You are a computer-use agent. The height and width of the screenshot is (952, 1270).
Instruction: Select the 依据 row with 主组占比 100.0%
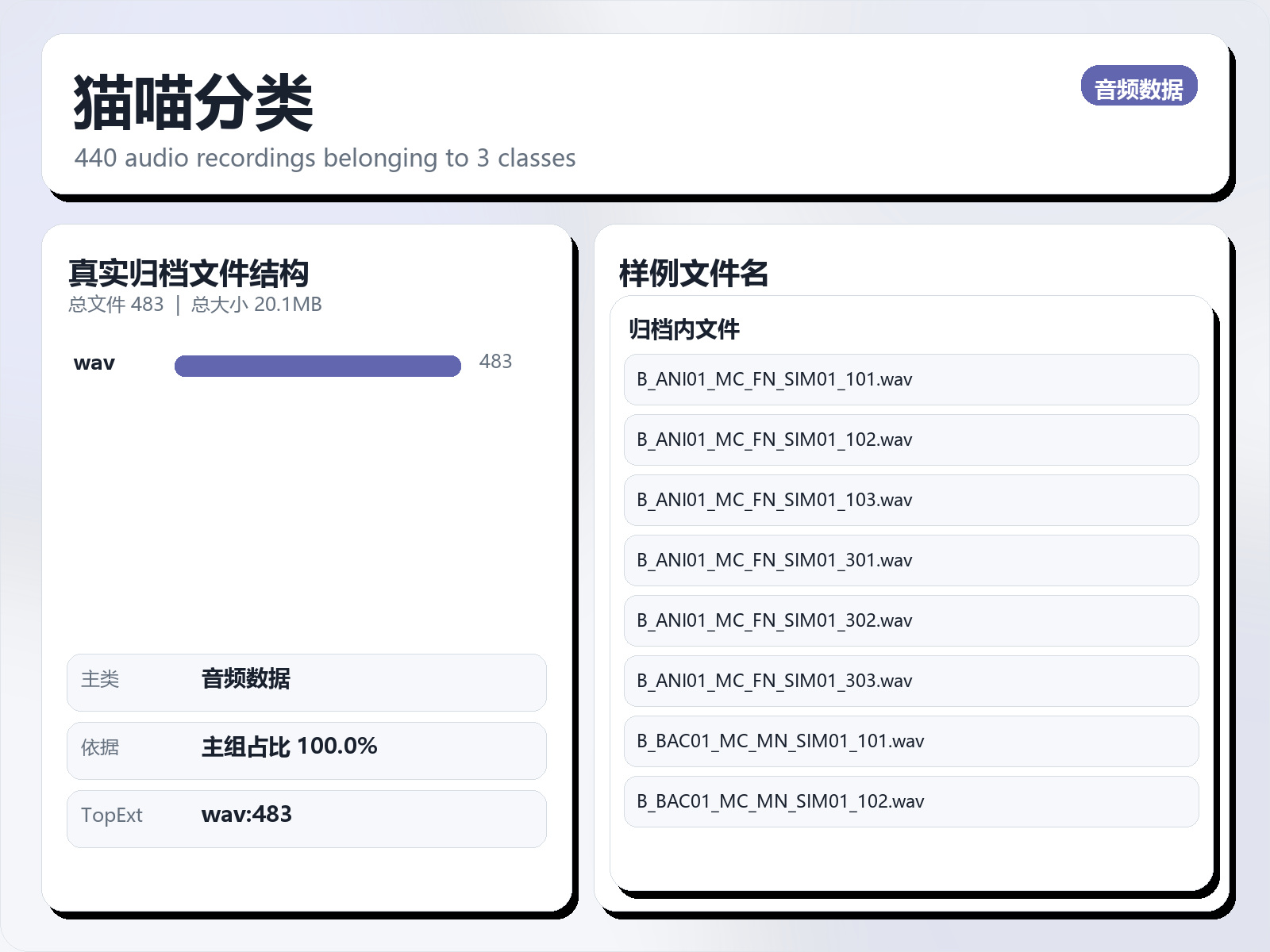(306, 750)
